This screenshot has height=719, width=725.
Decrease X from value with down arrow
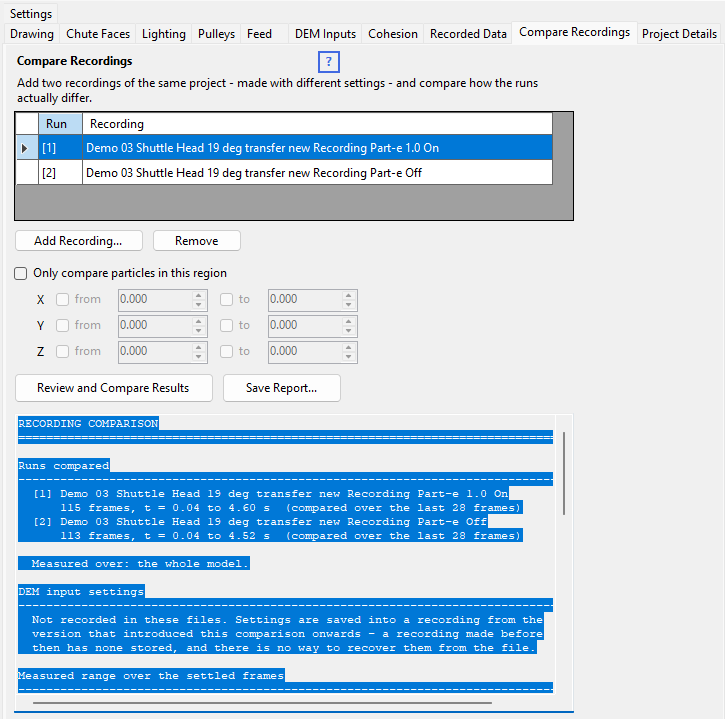[x=199, y=305]
